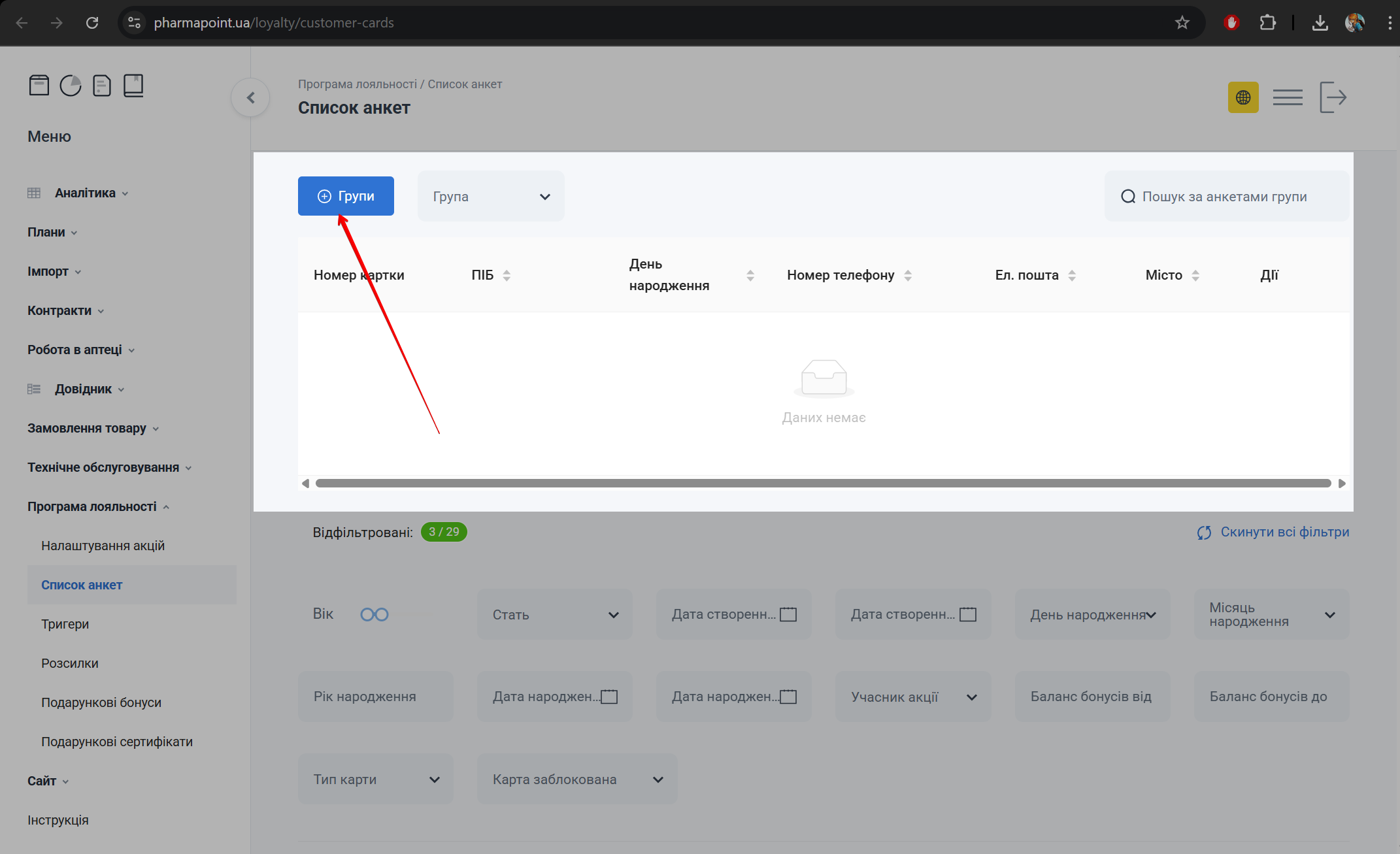Click the book icon in sidebar top
The height and width of the screenshot is (854, 1400).
133,86
